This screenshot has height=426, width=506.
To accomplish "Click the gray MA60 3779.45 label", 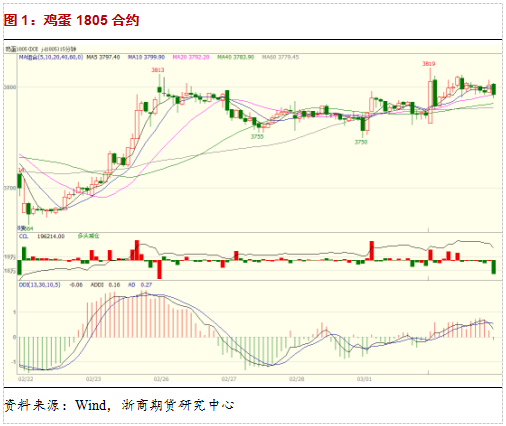I will coord(280,57).
